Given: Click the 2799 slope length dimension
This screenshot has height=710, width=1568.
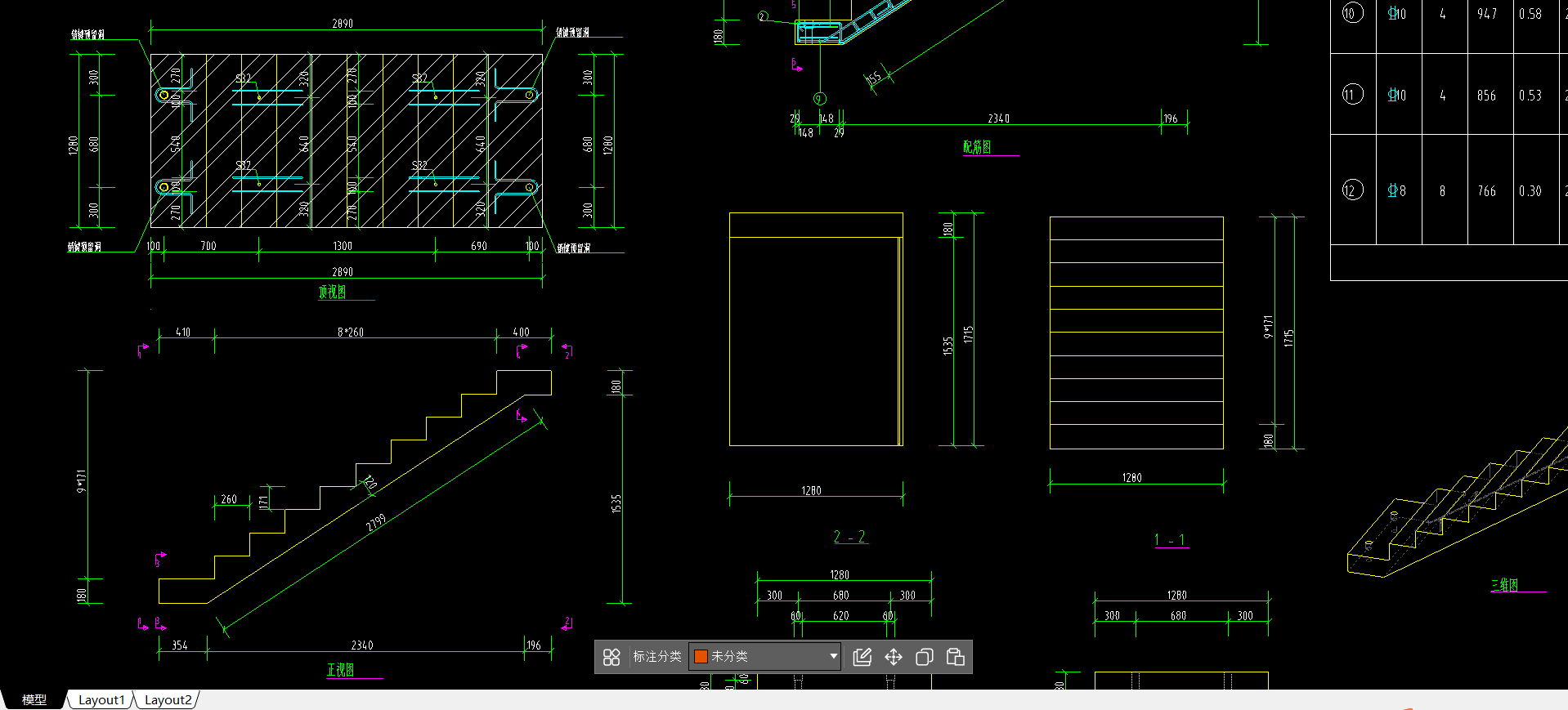Looking at the screenshot, I should (x=376, y=523).
